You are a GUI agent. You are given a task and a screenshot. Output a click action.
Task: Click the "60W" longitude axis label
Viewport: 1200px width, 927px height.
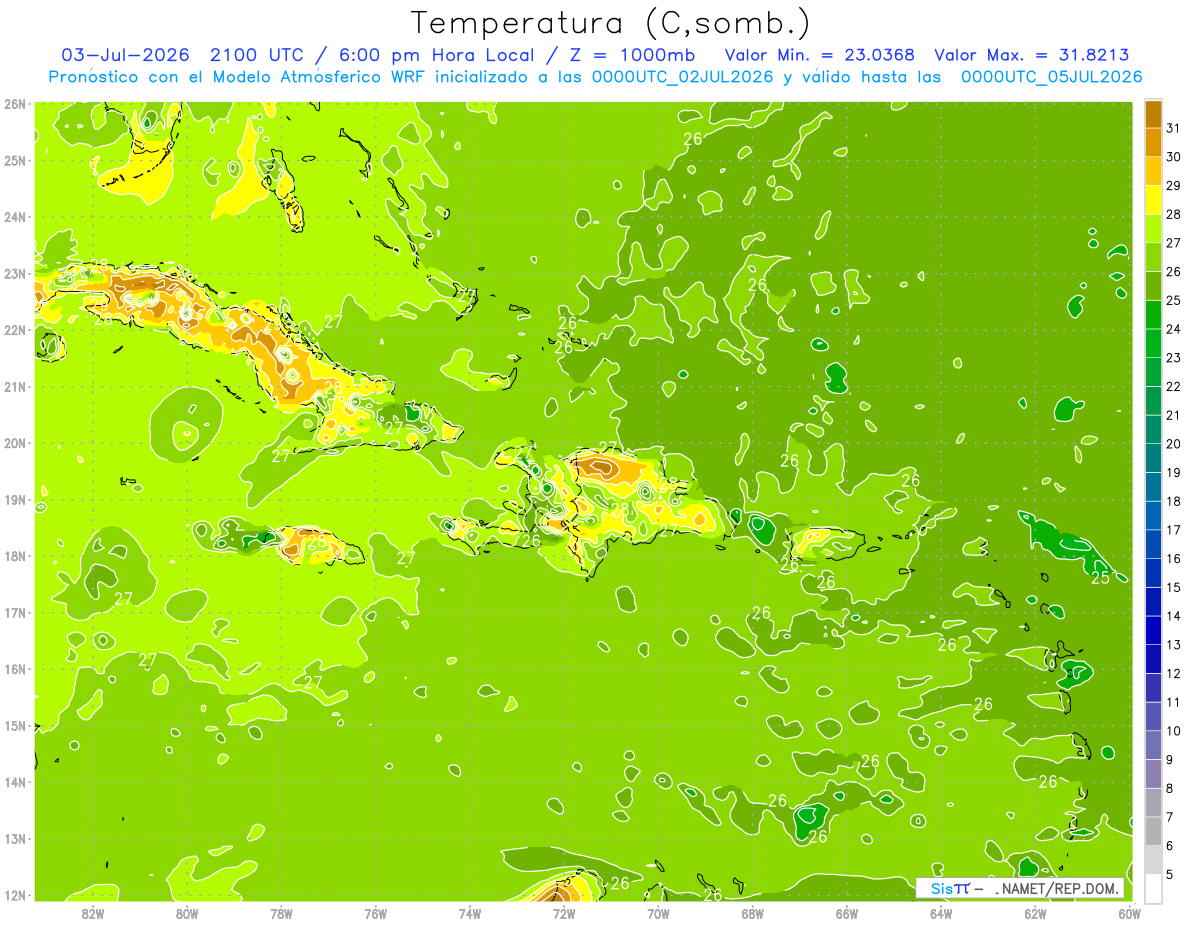pyautogui.click(x=1129, y=913)
